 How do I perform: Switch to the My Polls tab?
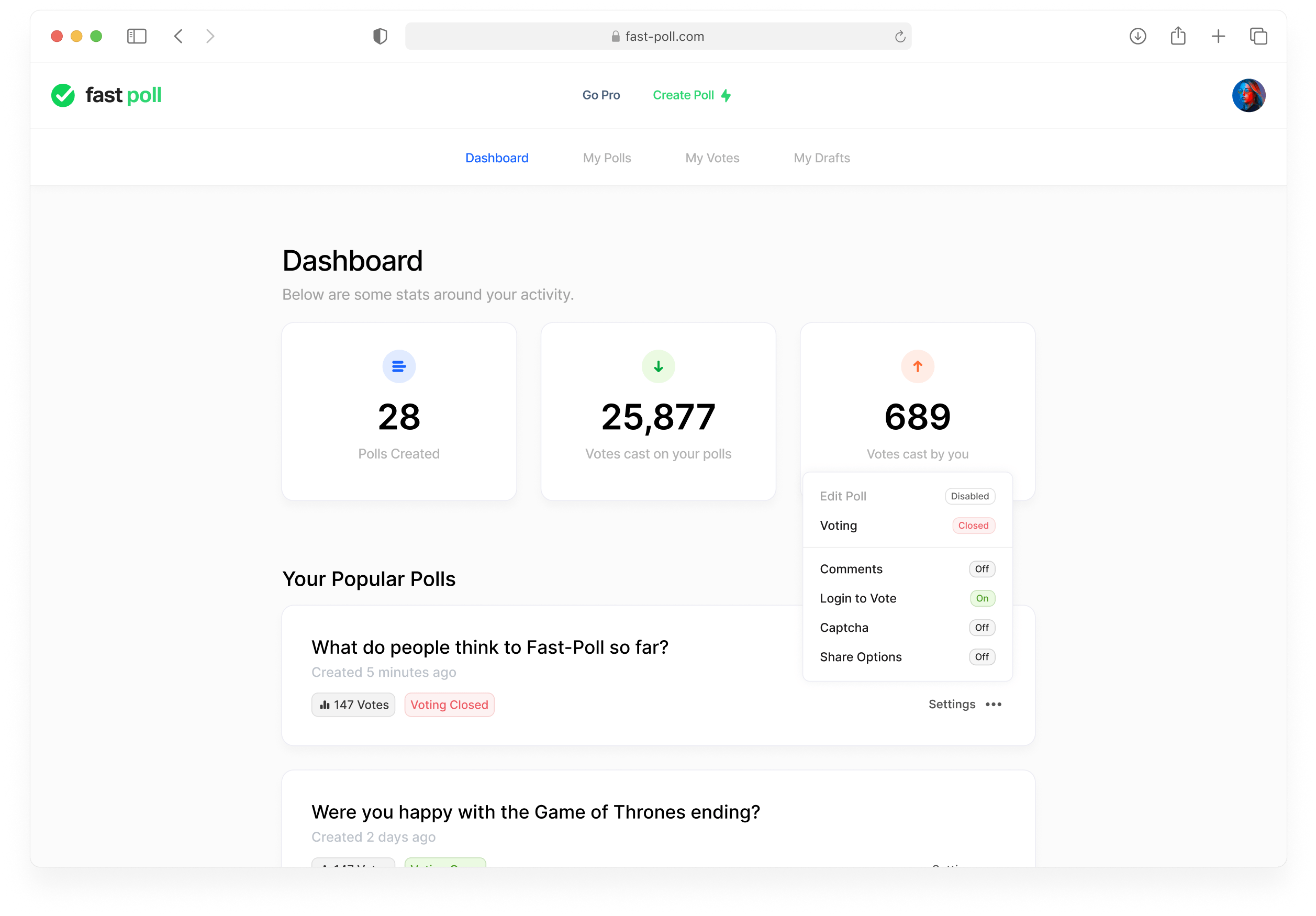click(x=606, y=158)
